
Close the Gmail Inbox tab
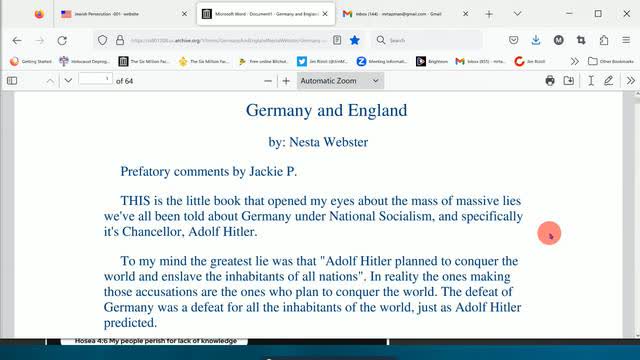click(466, 14)
